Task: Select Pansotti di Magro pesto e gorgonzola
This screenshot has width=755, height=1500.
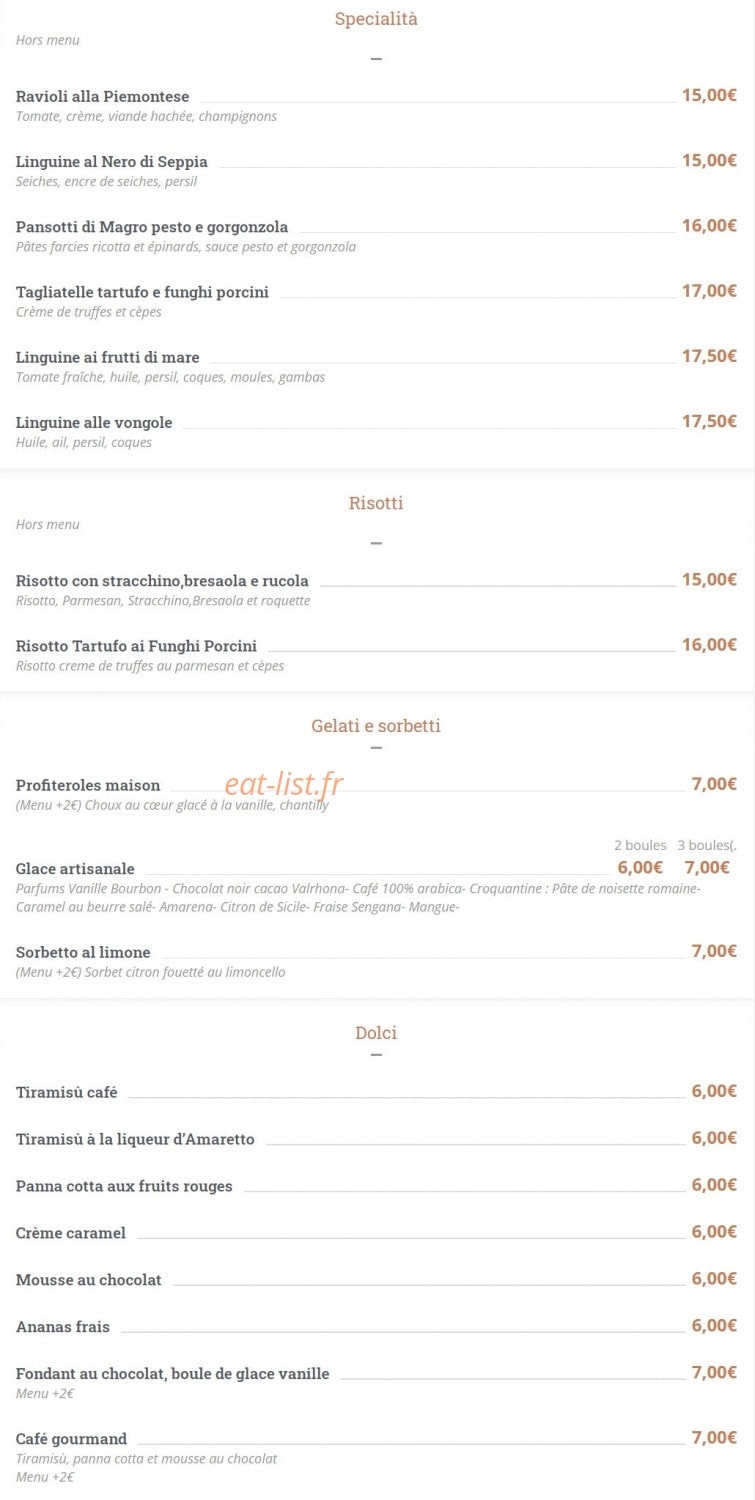Action: [x=152, y=227]
